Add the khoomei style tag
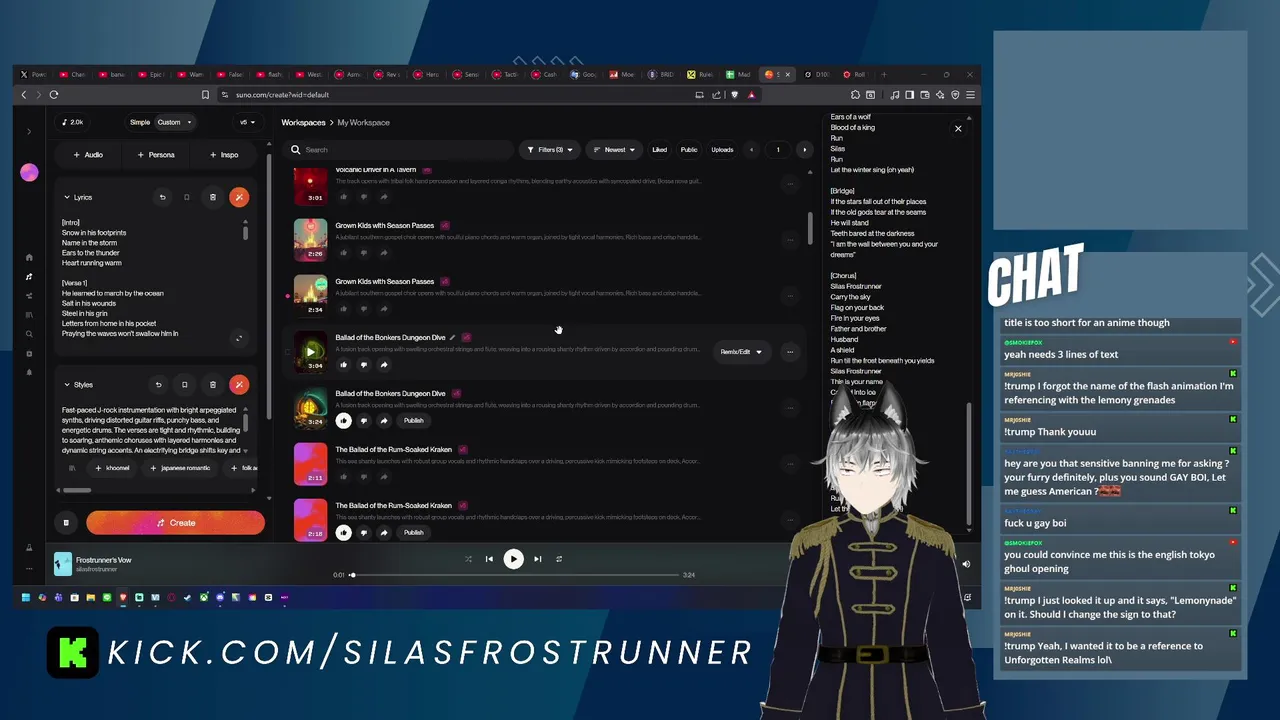 [x=112, y=468]
